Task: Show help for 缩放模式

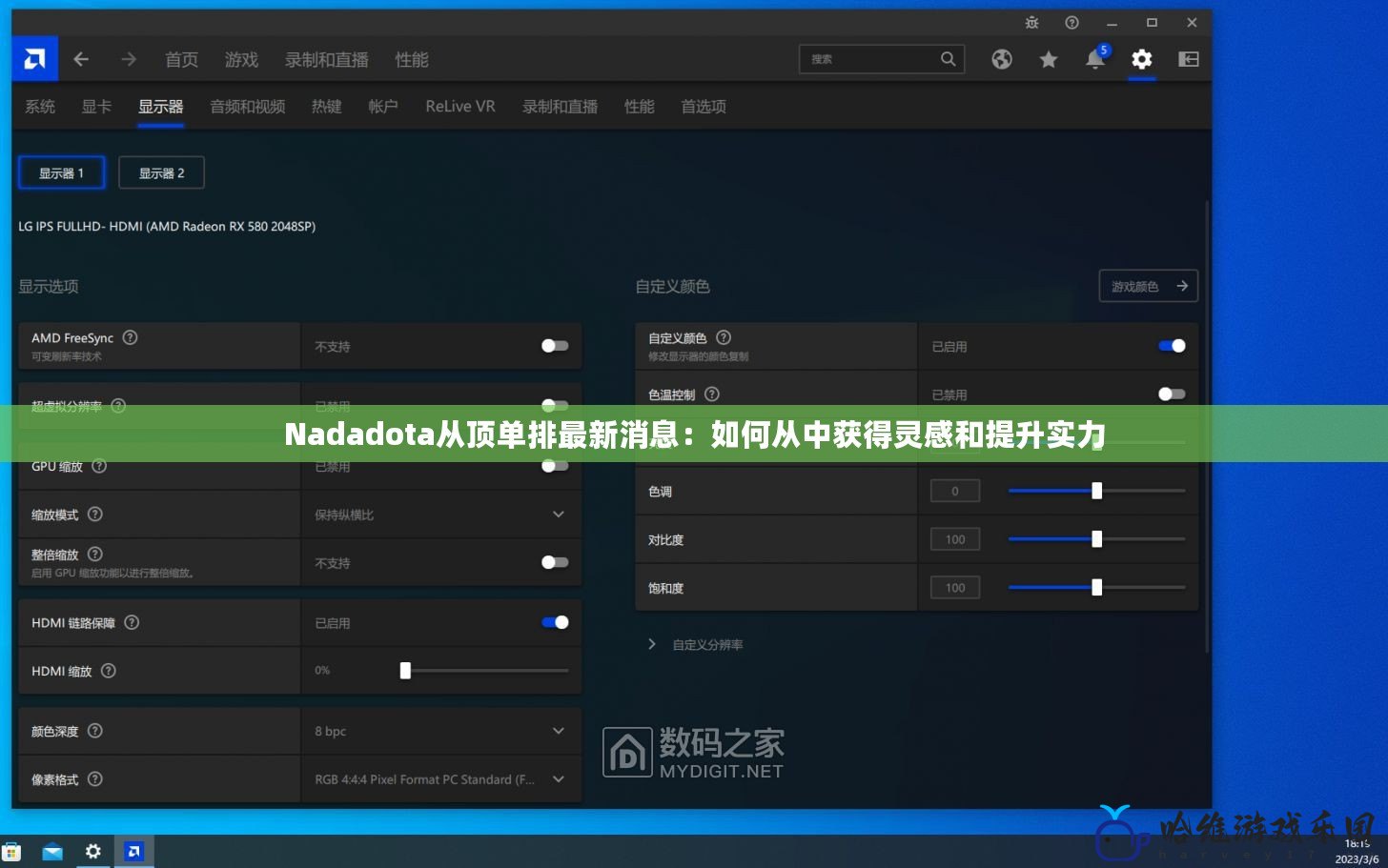Action: 95,515
